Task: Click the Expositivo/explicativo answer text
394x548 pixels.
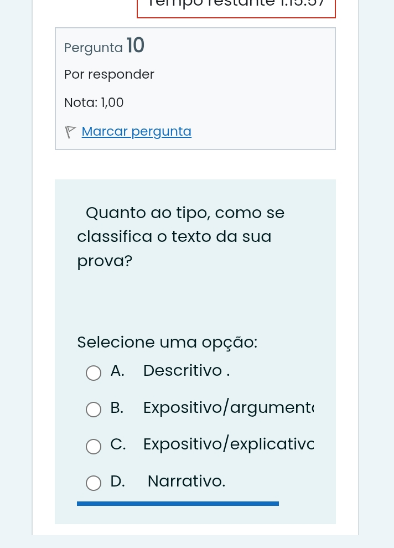Action: point(229,444)
